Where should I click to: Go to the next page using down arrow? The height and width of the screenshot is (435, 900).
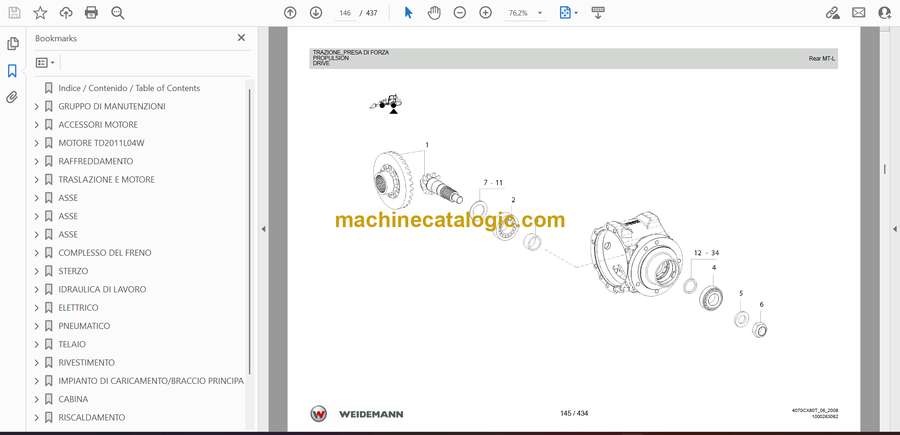pos(316,13)
